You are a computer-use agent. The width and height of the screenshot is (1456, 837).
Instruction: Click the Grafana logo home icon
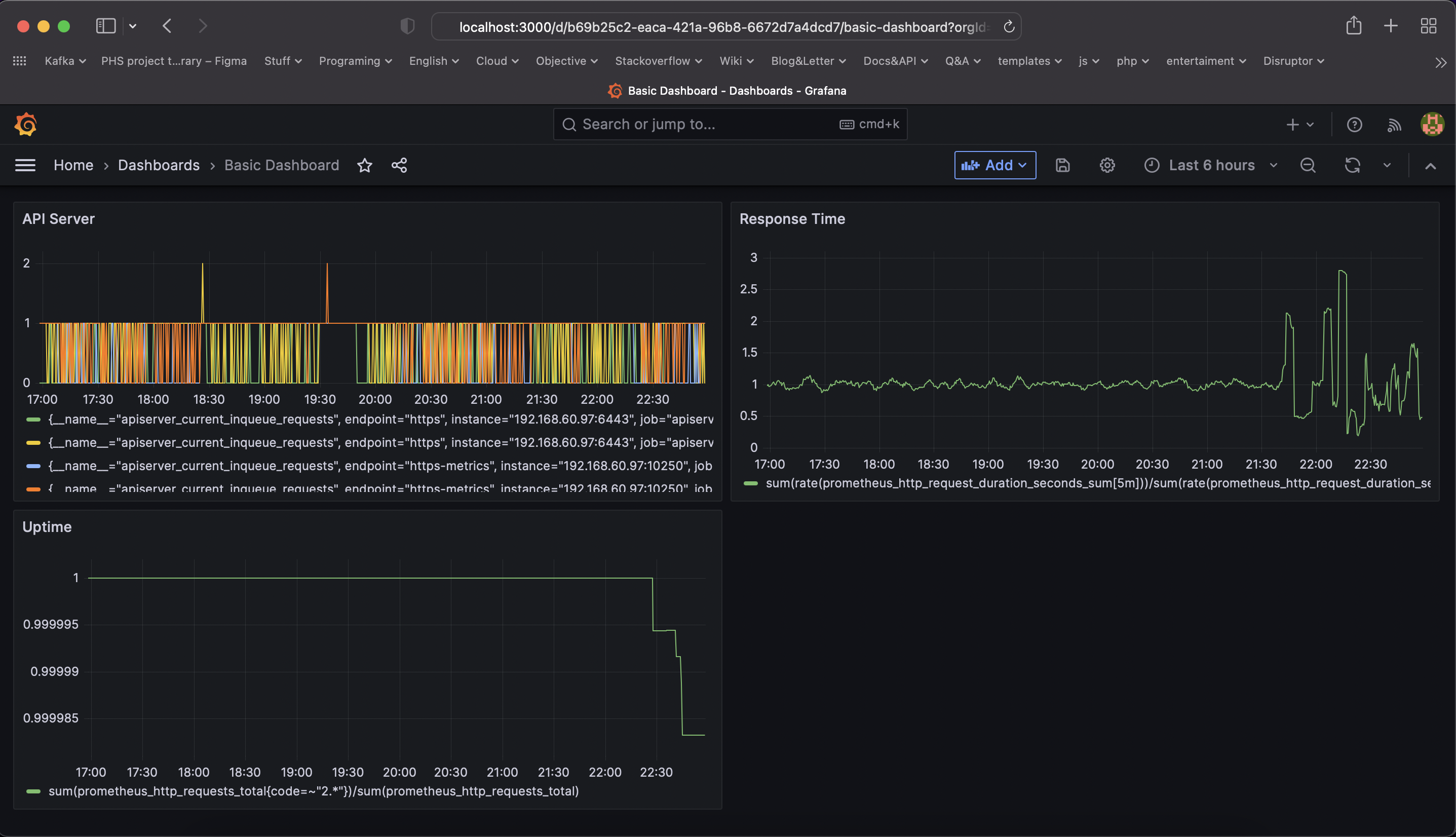(x=25, y=124)
